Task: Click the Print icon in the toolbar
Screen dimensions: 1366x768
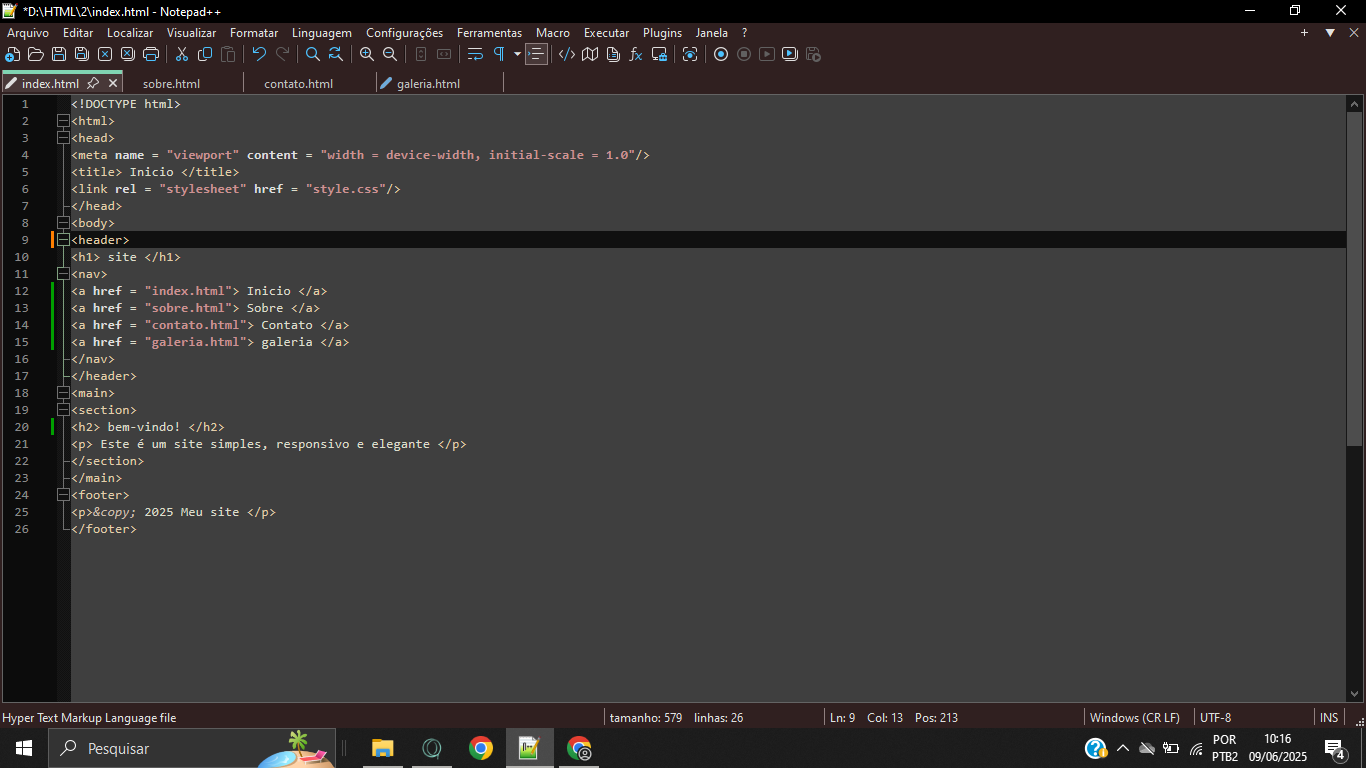Action: 151,54
